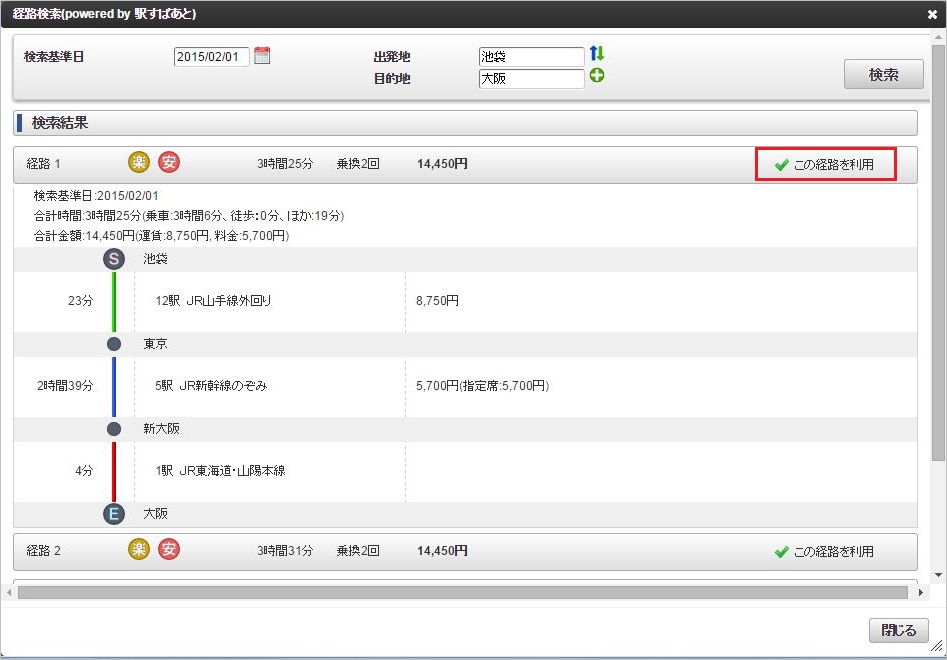This screenshot has height=660, width=947.
Task: Close the route search dialog with X
Action: [x=932, y=14]
